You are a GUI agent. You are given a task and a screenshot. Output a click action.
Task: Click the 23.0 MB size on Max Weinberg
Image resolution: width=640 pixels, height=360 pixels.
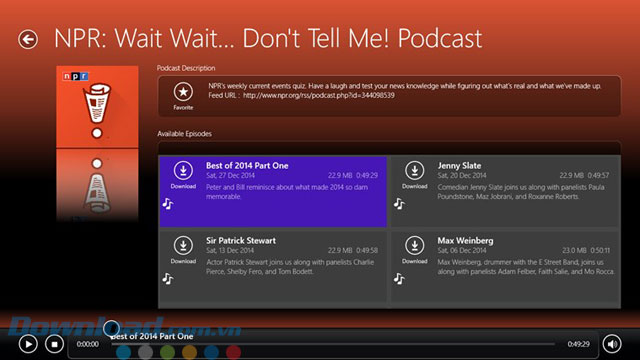574,251
